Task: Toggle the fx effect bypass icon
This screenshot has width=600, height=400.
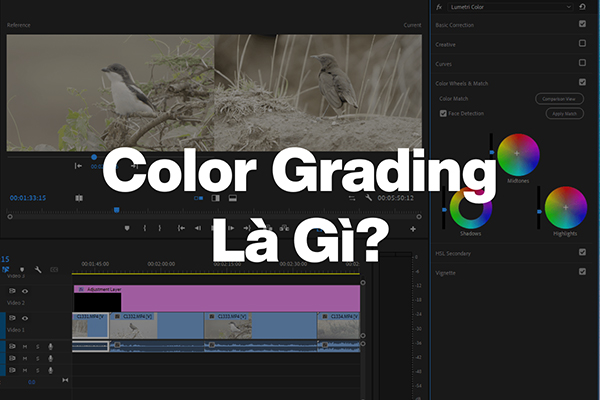Action: 439,7
